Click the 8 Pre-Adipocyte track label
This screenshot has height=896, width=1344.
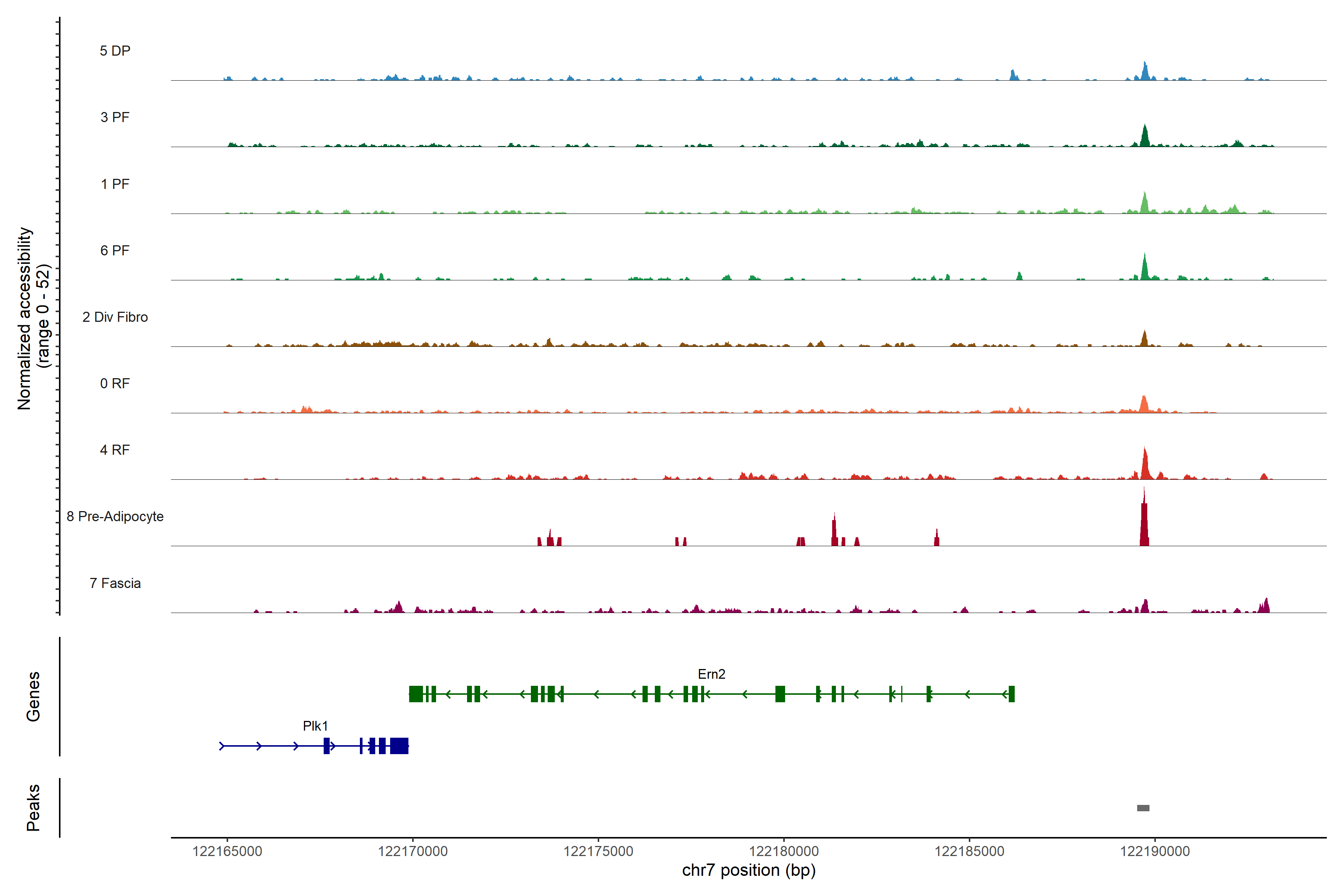(x=115, y=517)
